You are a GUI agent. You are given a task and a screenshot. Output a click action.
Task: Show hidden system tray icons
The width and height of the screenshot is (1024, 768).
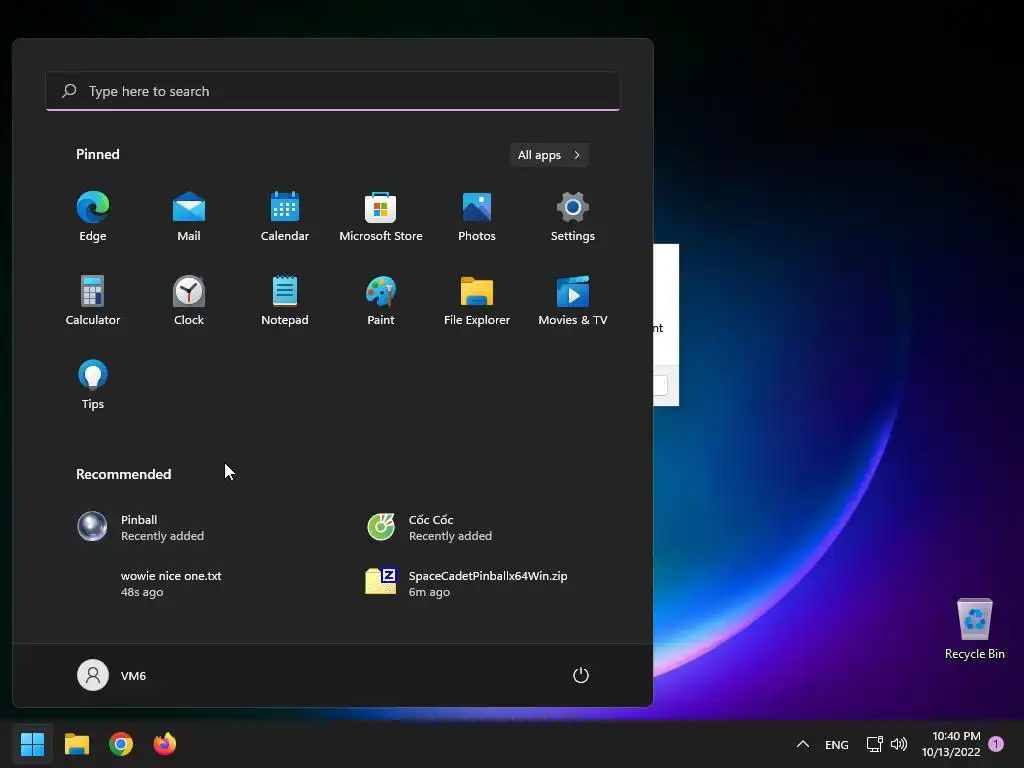[x=803, y=744]
